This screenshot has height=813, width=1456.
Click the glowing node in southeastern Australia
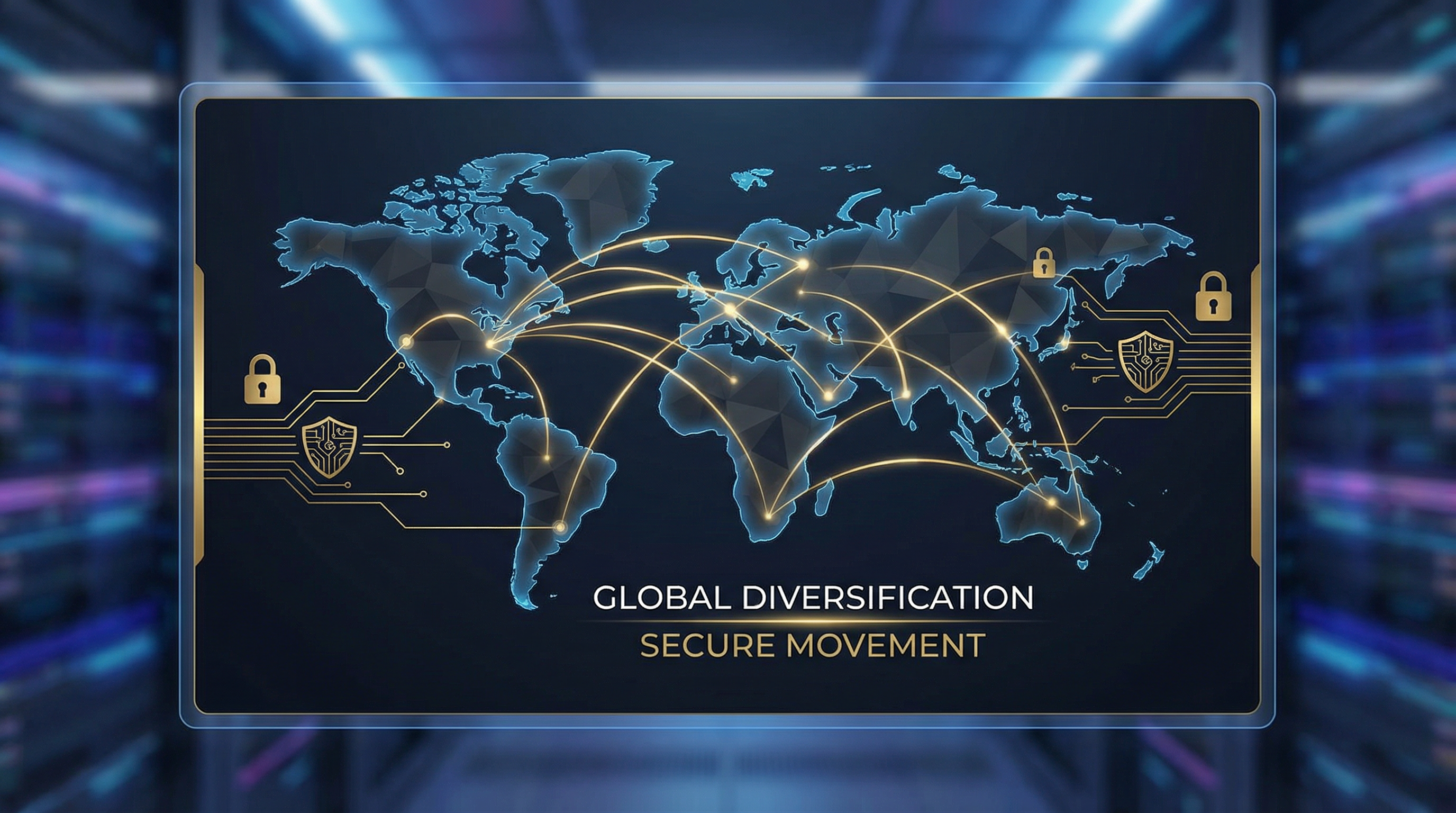pyautogui.click(x=1082, y=522)
